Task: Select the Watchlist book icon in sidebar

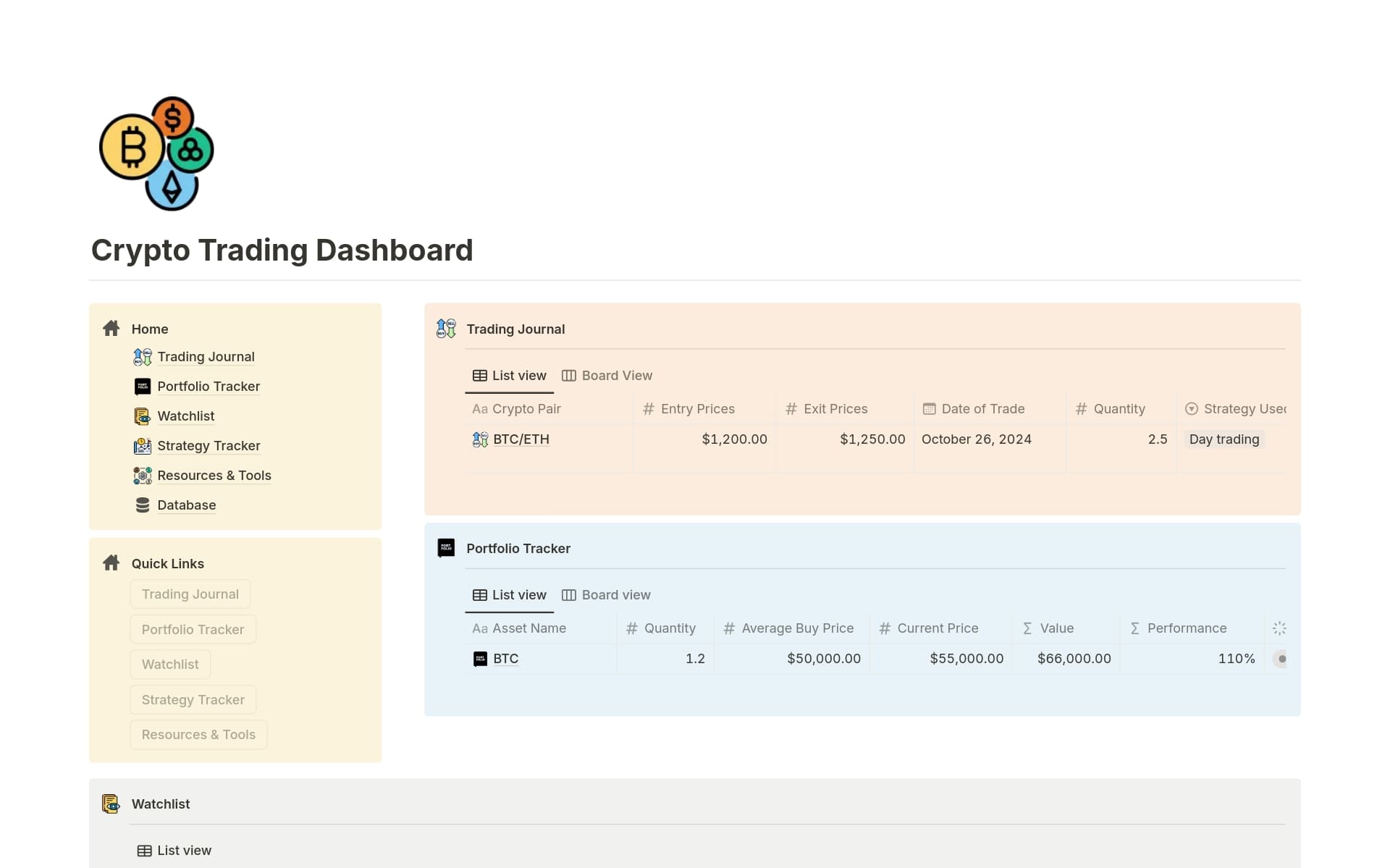Action: pos(142,416)
